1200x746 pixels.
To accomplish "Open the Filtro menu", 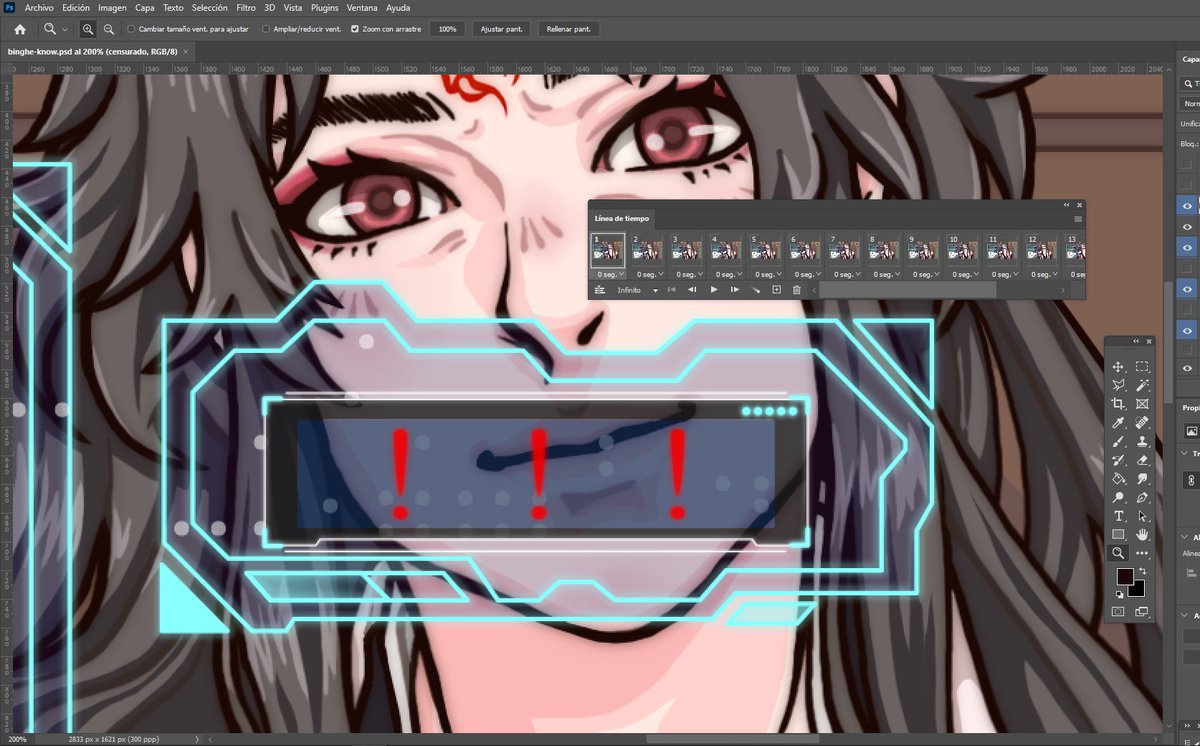I will click(x=246, y=7).
